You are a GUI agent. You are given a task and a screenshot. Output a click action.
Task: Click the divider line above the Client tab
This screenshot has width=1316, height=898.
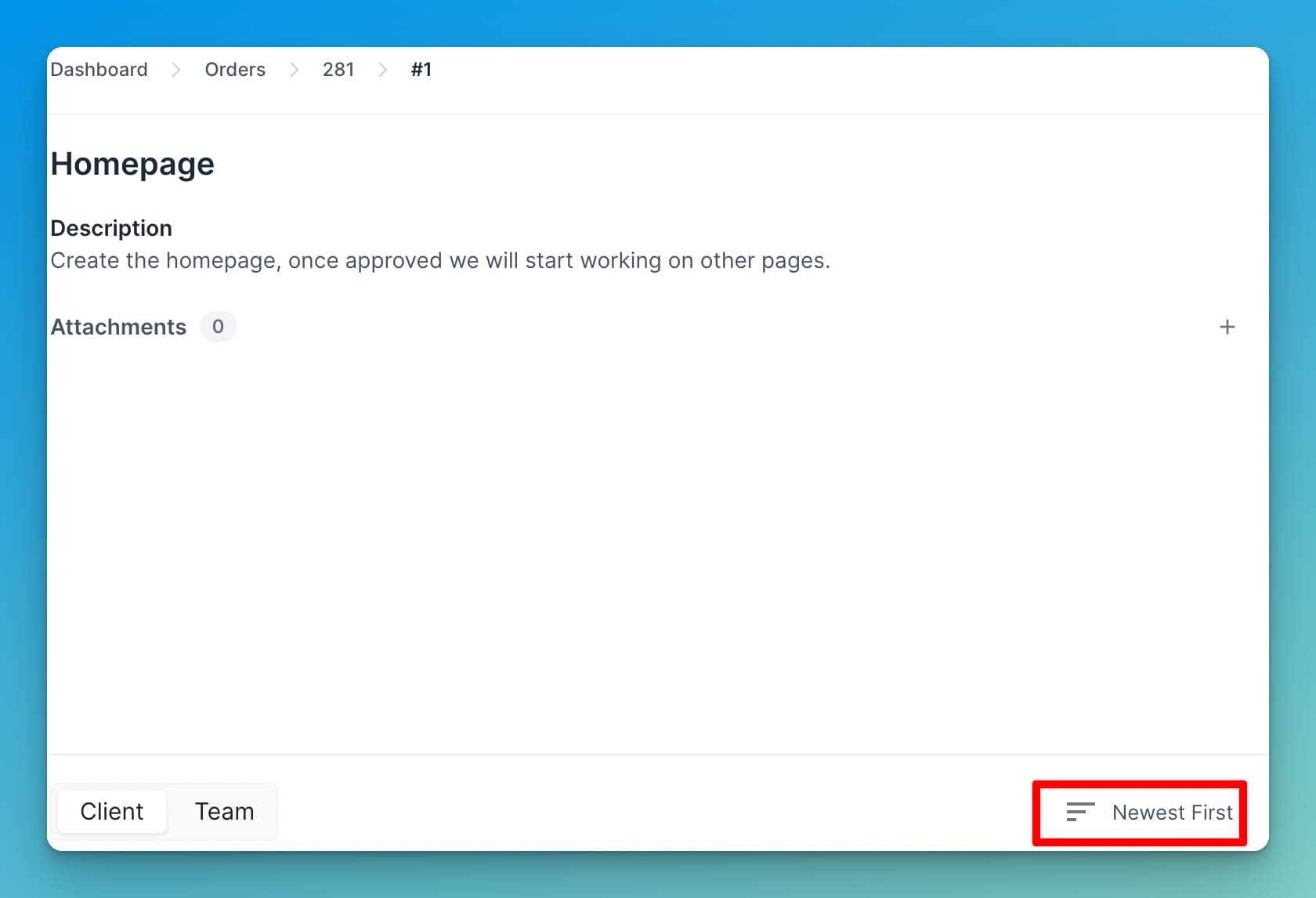(x=656, y=755)
